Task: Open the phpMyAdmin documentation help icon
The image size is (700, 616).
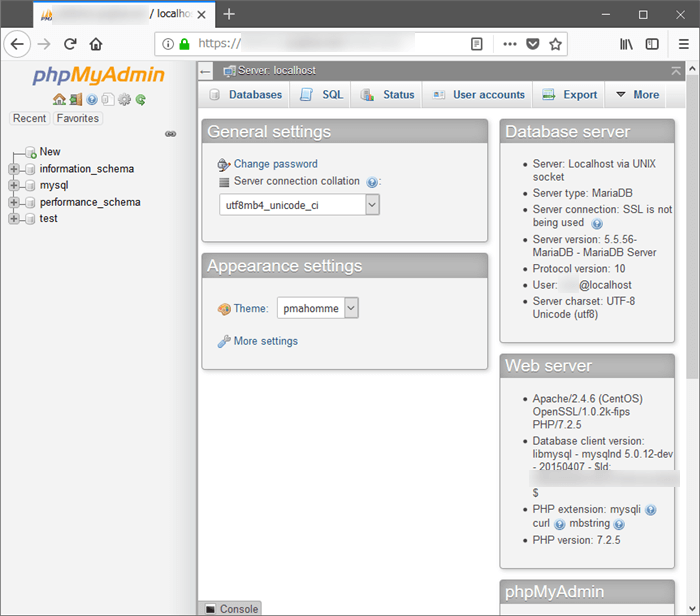Action: pyautogui.click(x=92, y=99)
